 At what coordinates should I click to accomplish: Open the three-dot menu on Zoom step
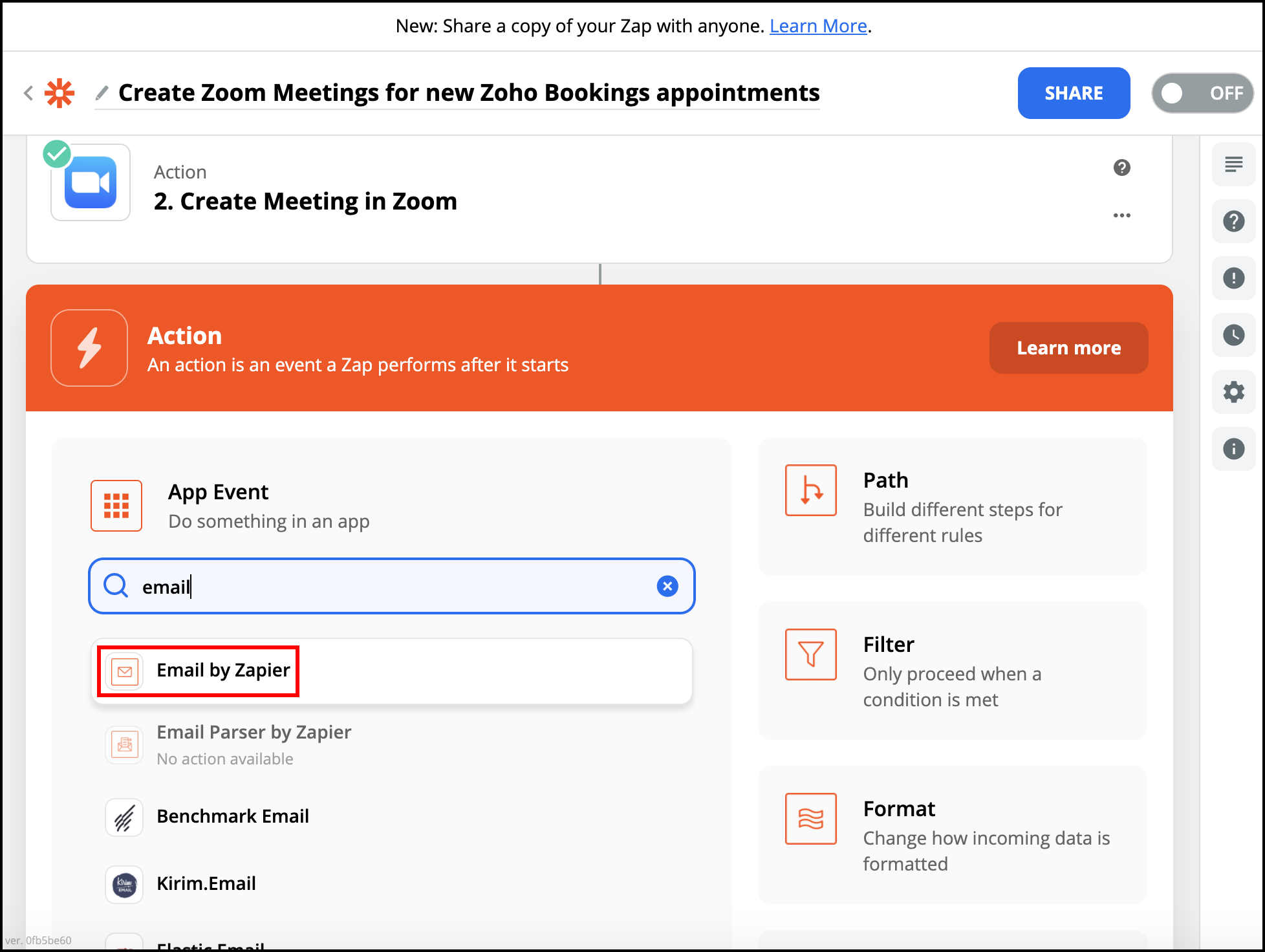pyautogui.click(x=1121, y=215)
